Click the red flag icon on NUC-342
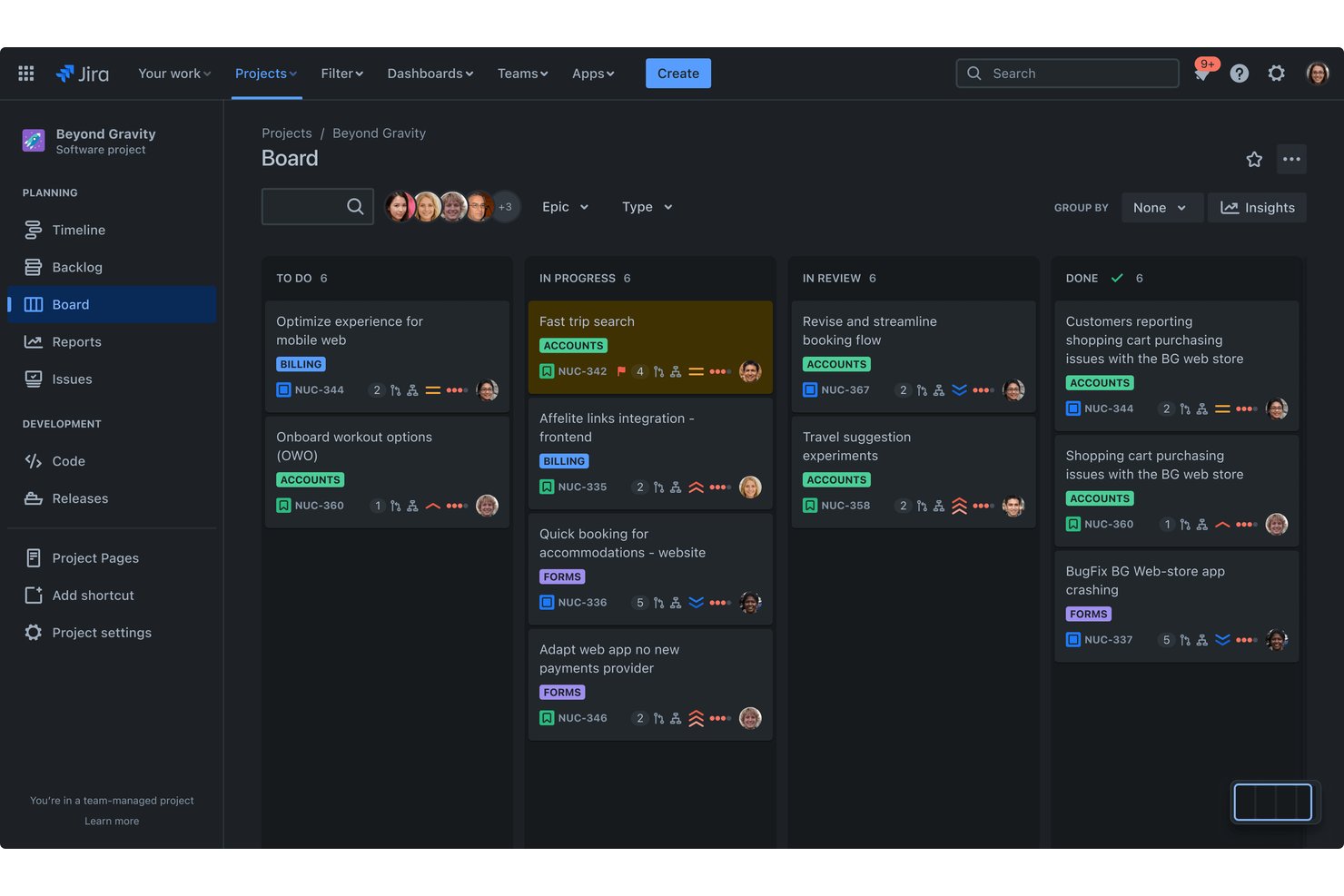1344x896 pixels. pos(622,371)
